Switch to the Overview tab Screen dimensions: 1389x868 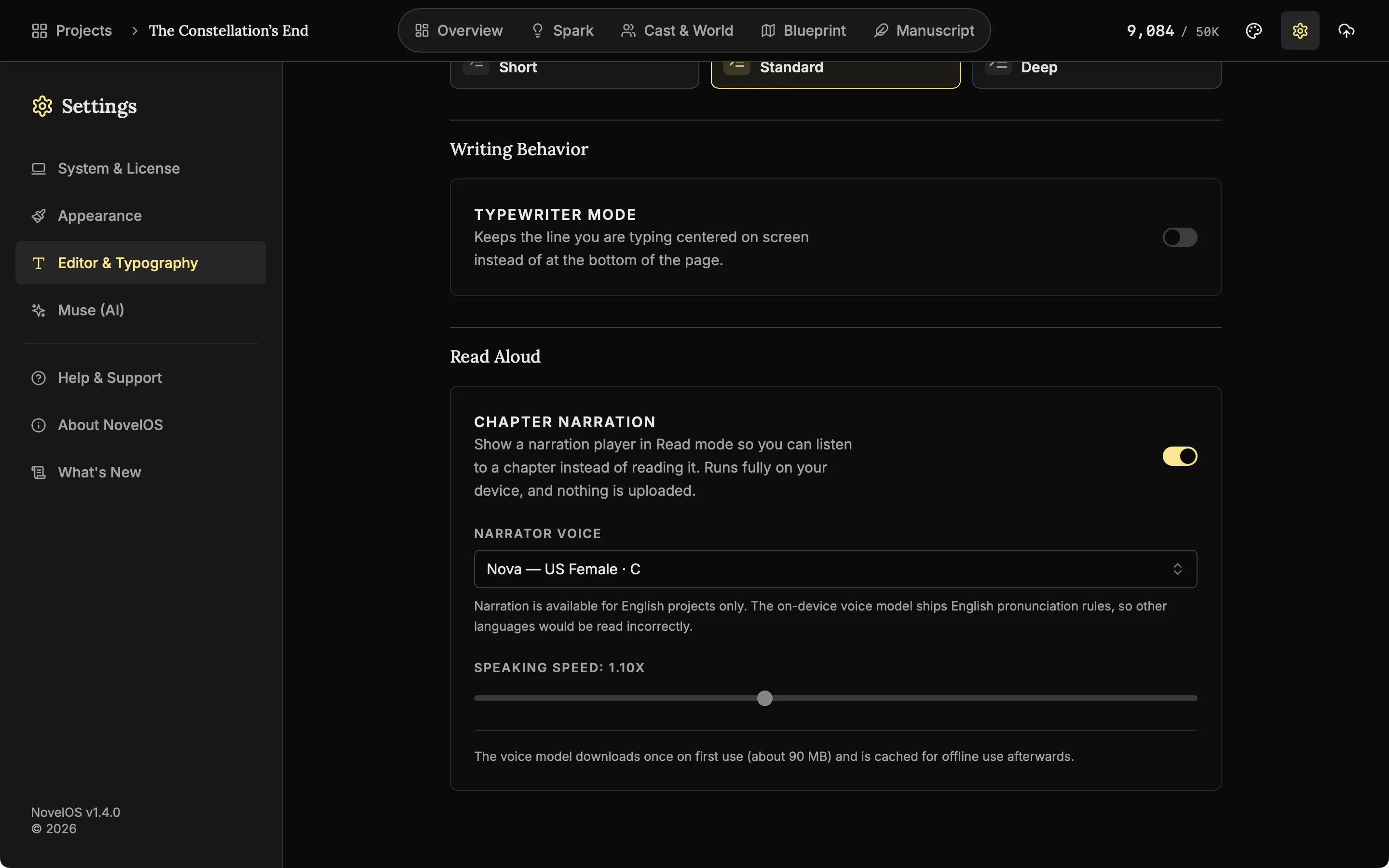[459, 30]
